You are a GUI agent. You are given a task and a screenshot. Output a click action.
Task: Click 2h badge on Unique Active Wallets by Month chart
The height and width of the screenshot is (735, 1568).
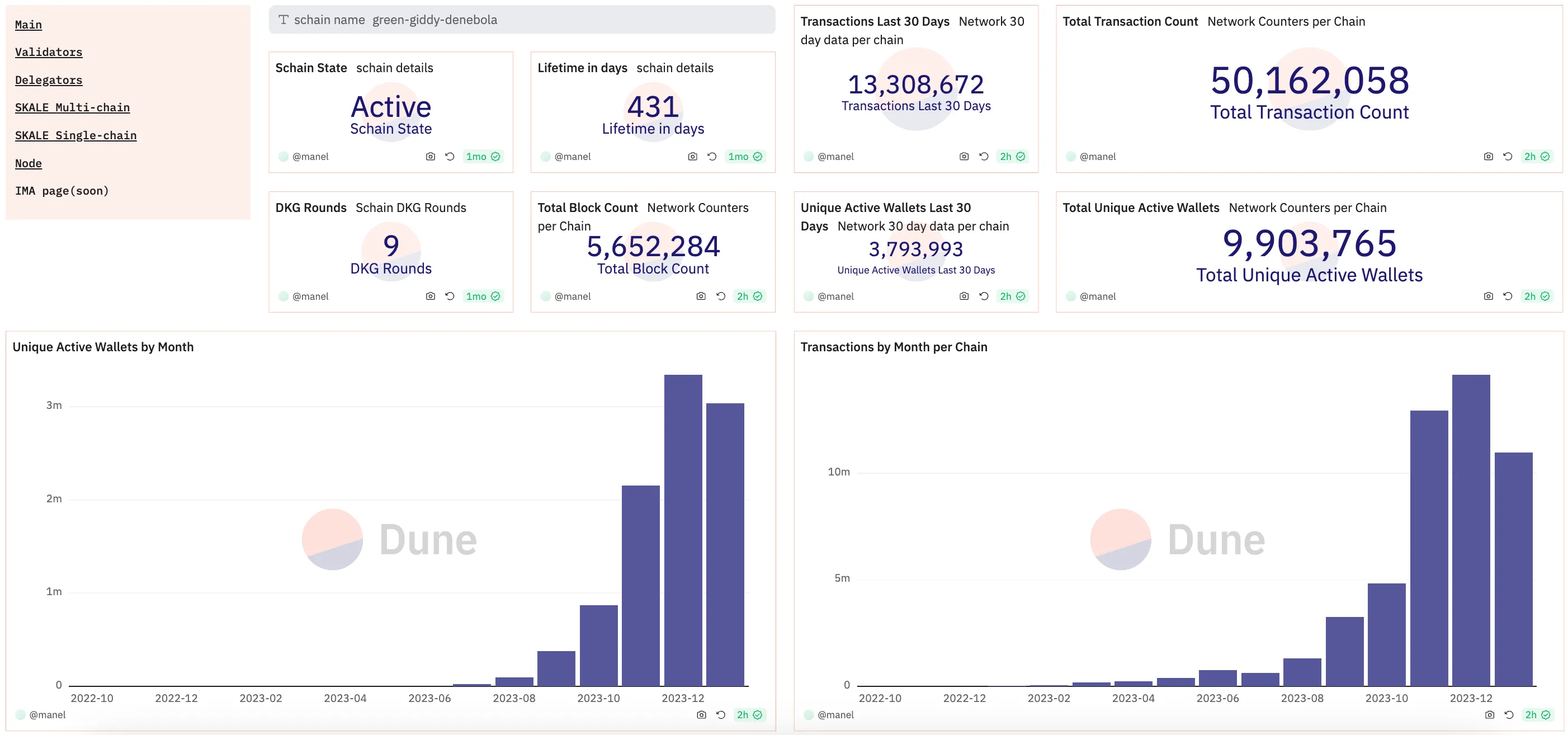(749, 715)
